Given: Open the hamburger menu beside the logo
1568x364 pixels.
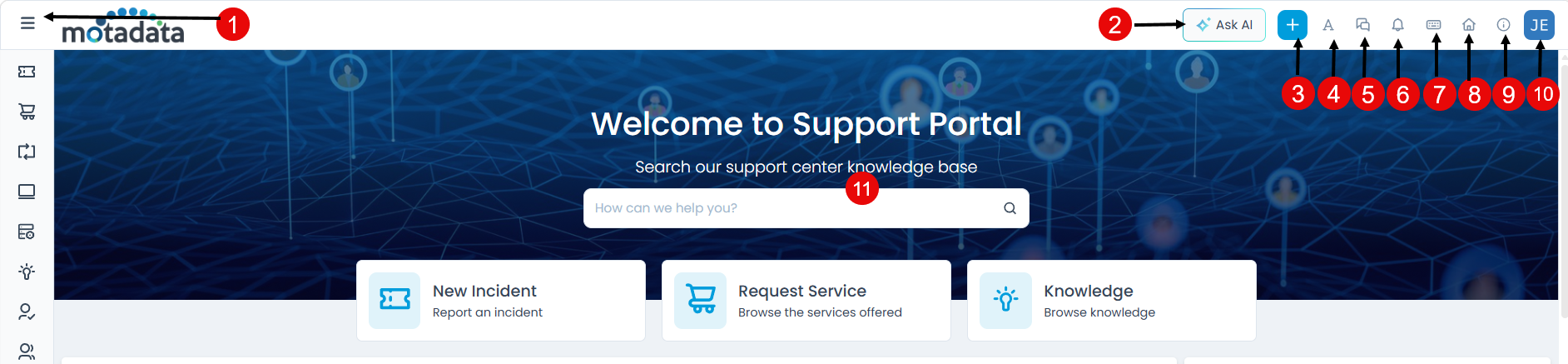Looking at the screenshot, I should (x=27, y=23).
